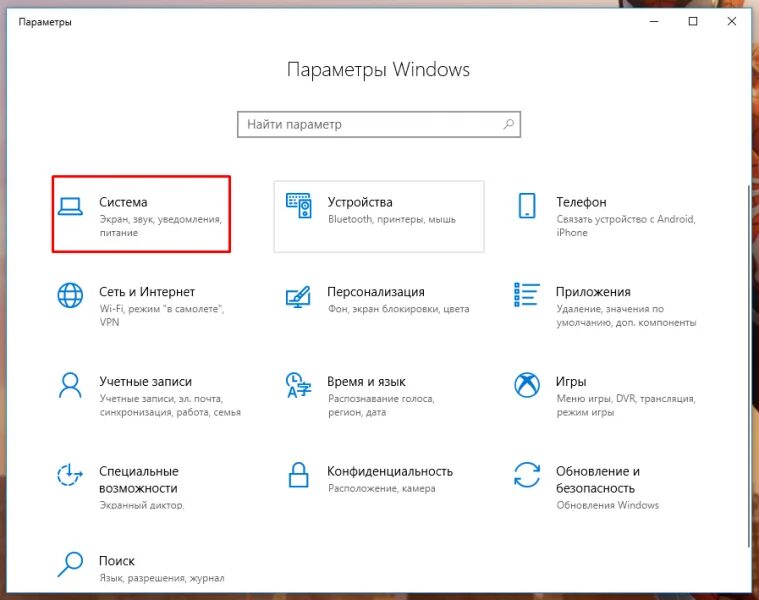Click 'Удаление, значения по умолчанию' description
Viewport: 759px width, 600px height.
(626, 315)
